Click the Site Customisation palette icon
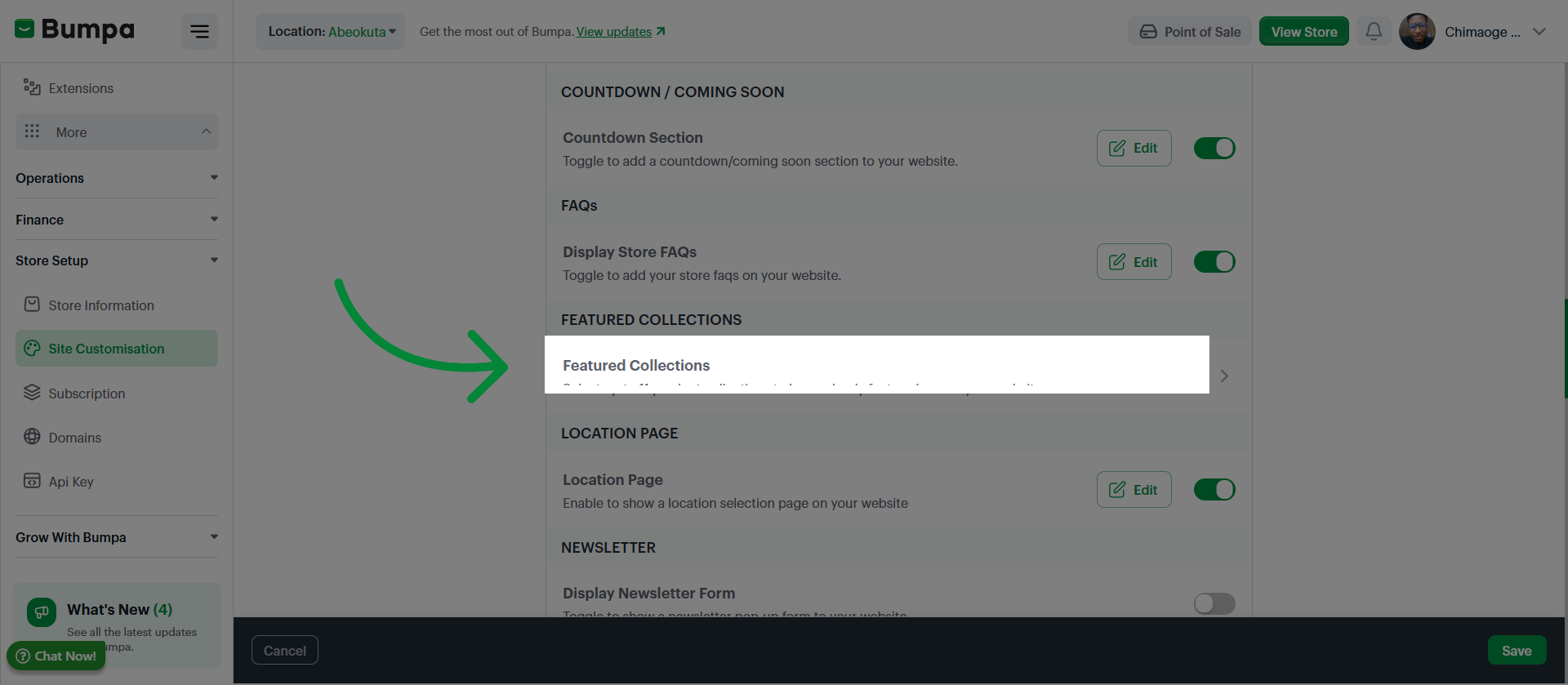This screenshot has height=685, width=1568. pos(32,348)
